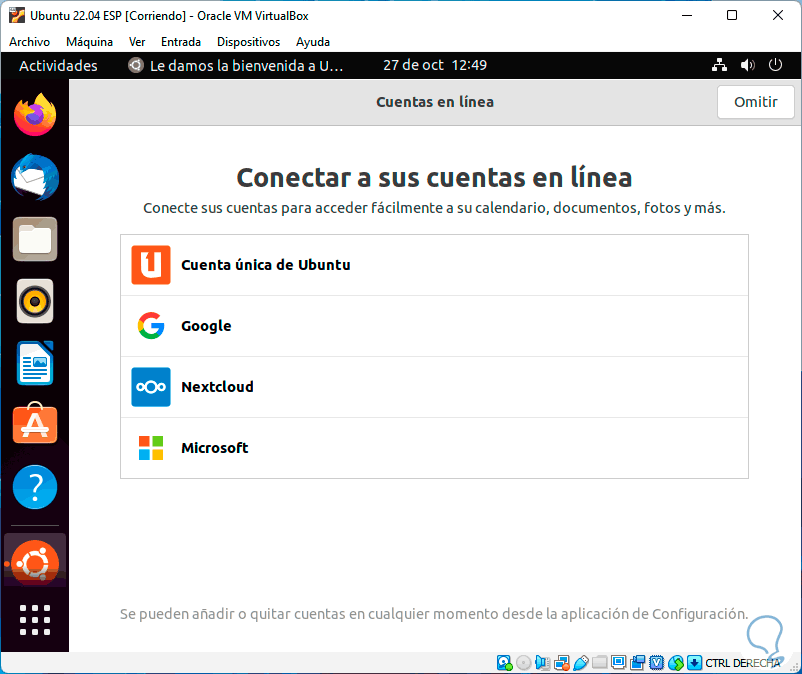
Task: Click VirtualBox mouse integration status icon
Action: (675, 663)
